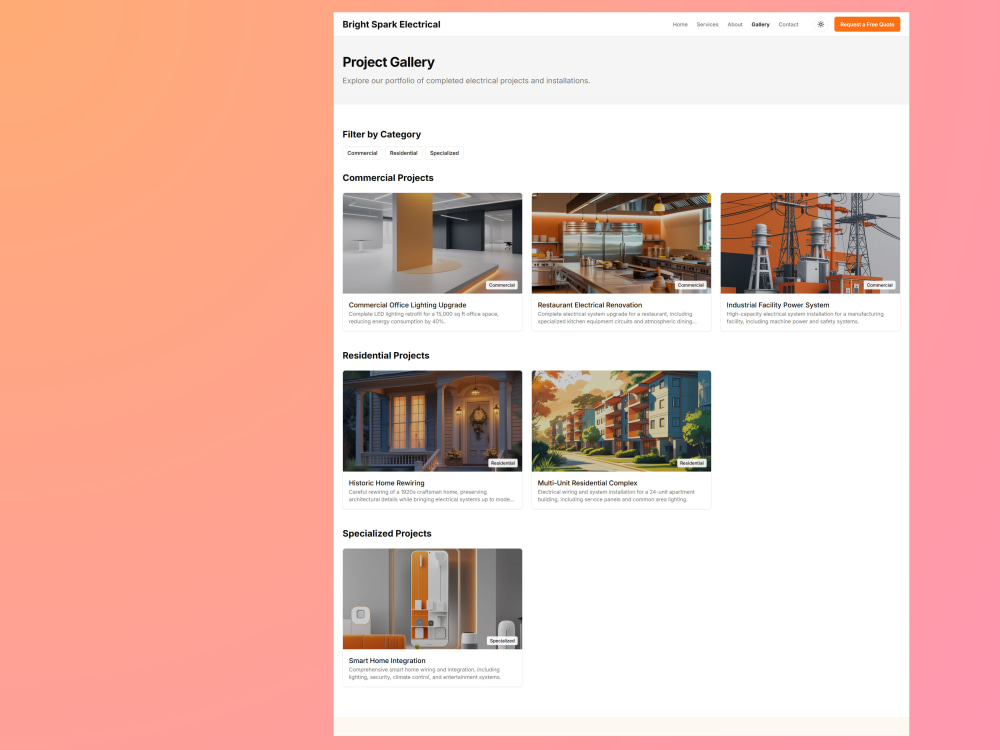Click Commercial badge on industrial facility card
1000x750 pixels.
point(879,285)
